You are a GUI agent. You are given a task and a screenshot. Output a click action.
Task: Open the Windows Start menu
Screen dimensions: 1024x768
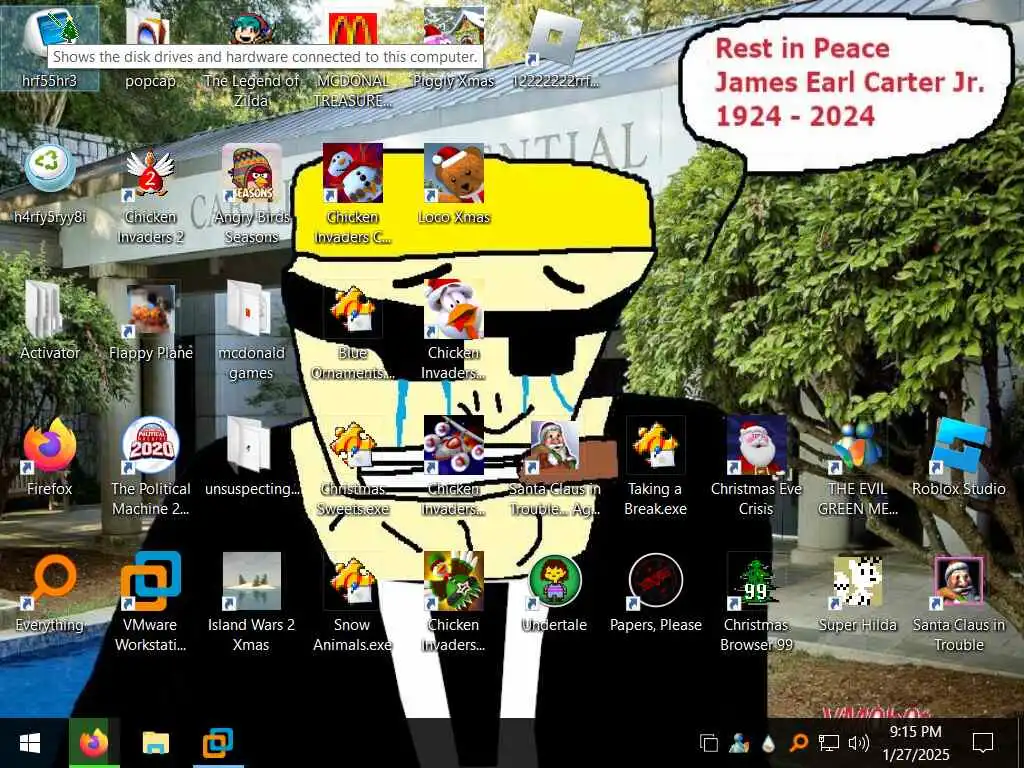30,743
